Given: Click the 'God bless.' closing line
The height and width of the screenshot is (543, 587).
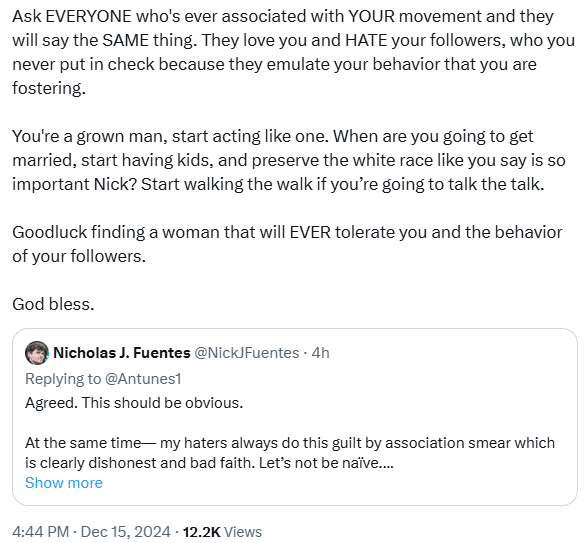Looking at the screenshot, I should click(53, 304).
